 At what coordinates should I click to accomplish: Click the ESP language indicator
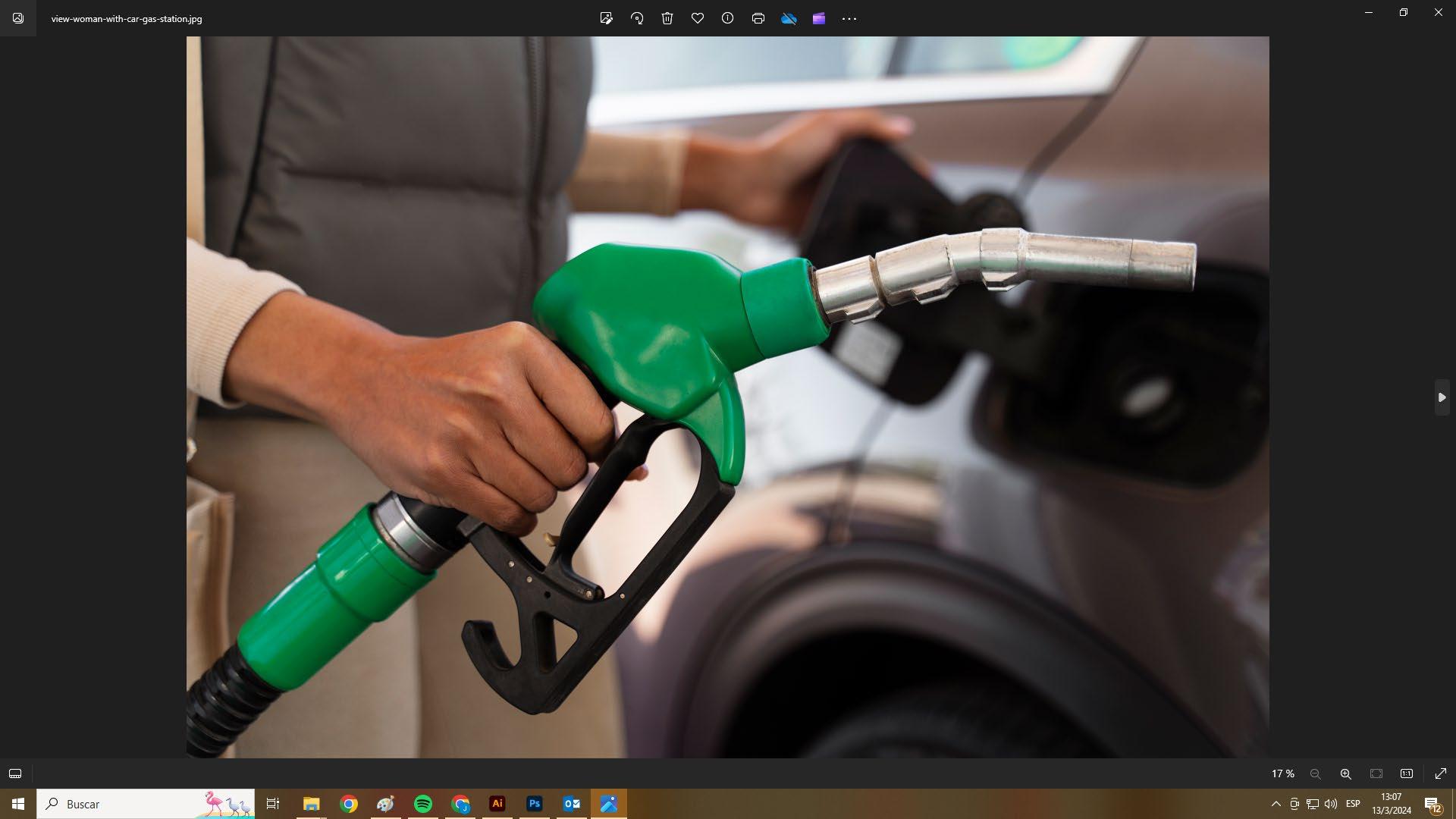point(1353,804)
